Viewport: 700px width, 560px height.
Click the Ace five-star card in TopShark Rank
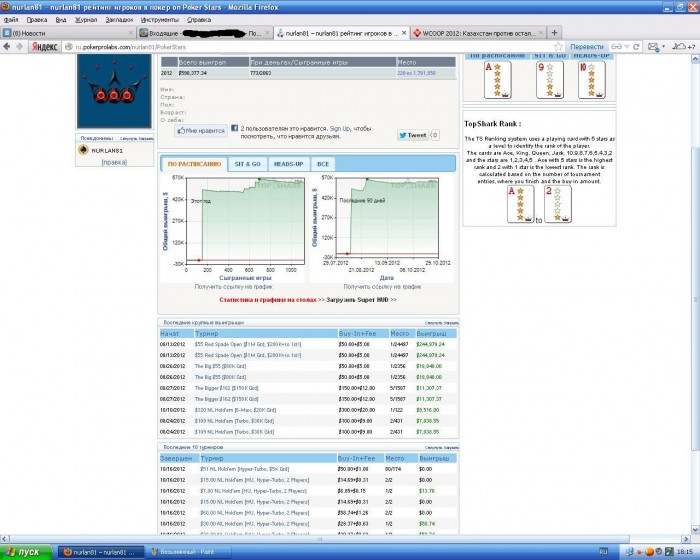pos(520,204)
